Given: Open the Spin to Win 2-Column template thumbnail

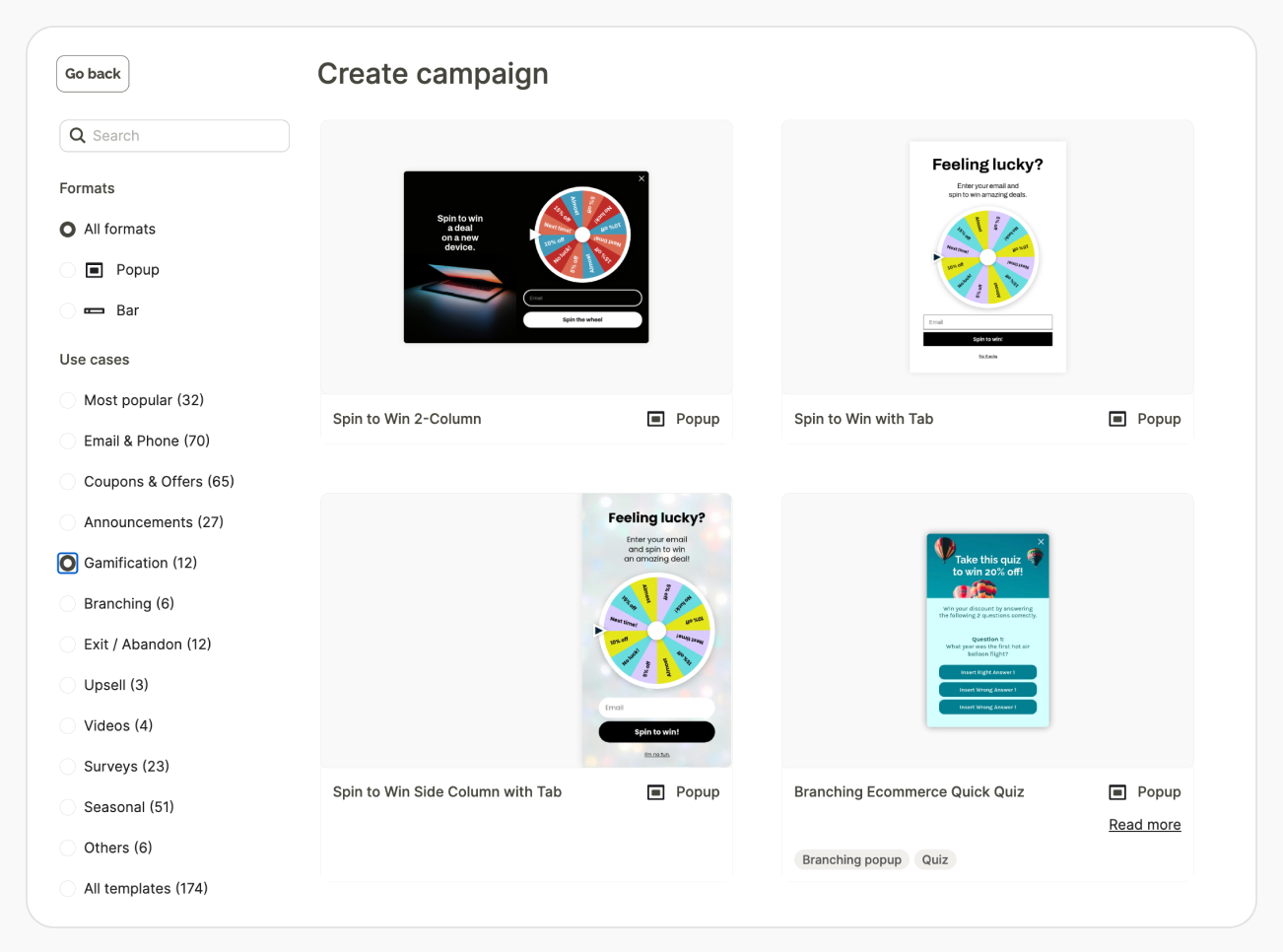Looking at the screenshot, I should [526, 257].
